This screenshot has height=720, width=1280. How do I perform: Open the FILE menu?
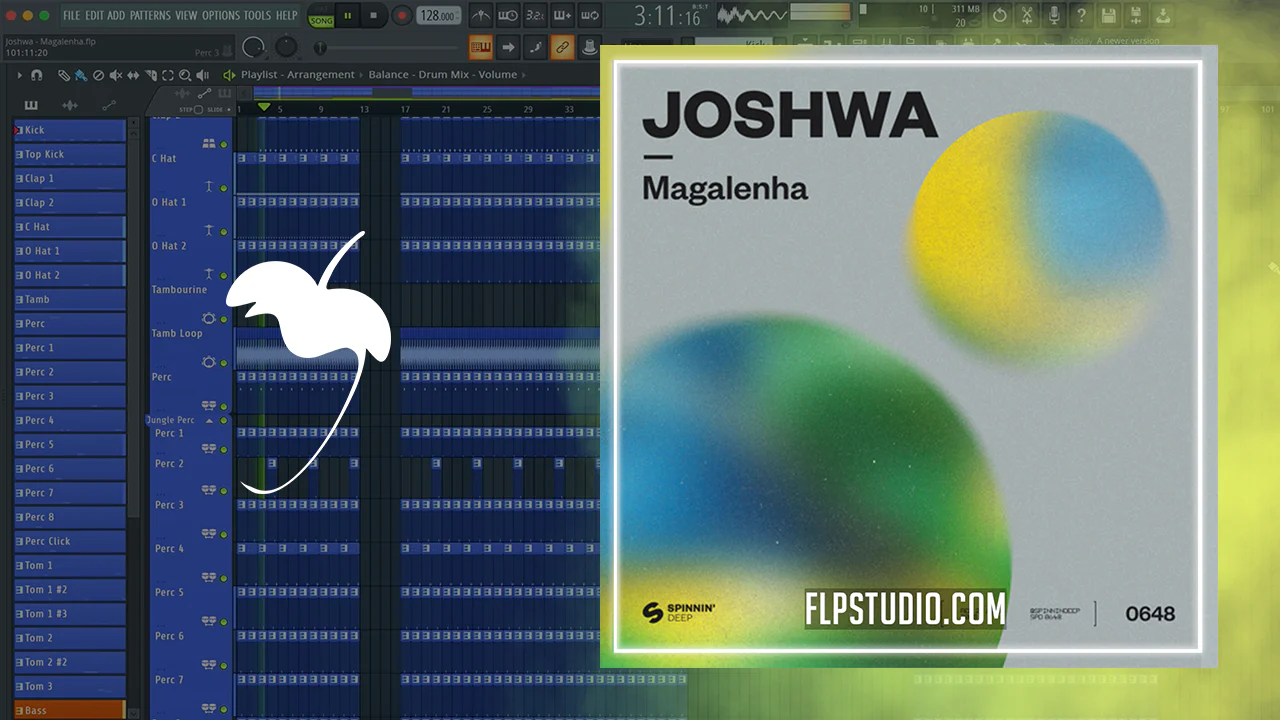click(71, 15)
